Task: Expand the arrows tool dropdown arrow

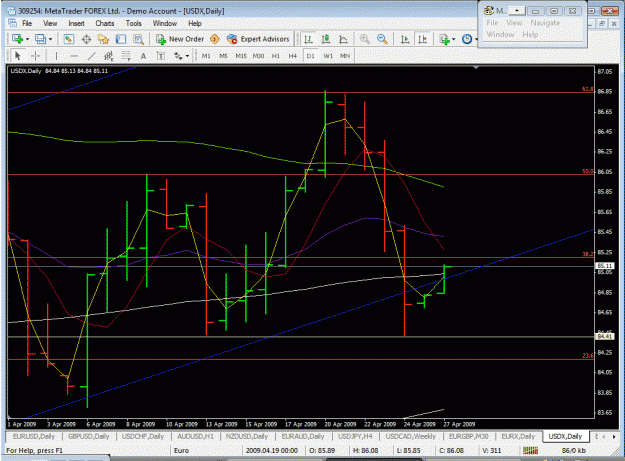Action: tap(187, 56)
